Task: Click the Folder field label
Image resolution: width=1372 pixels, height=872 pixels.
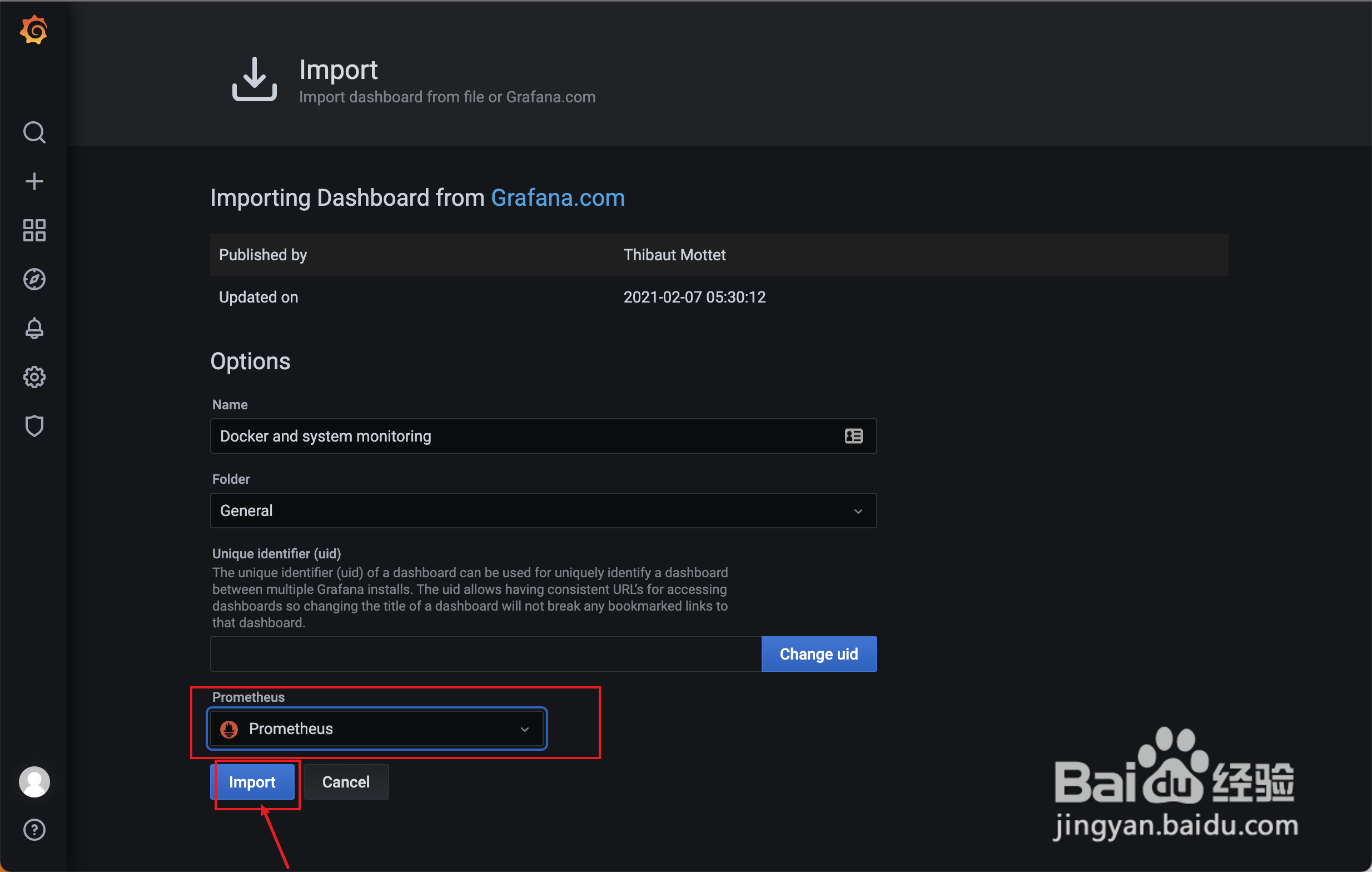Action: click(x=231, y=479)
